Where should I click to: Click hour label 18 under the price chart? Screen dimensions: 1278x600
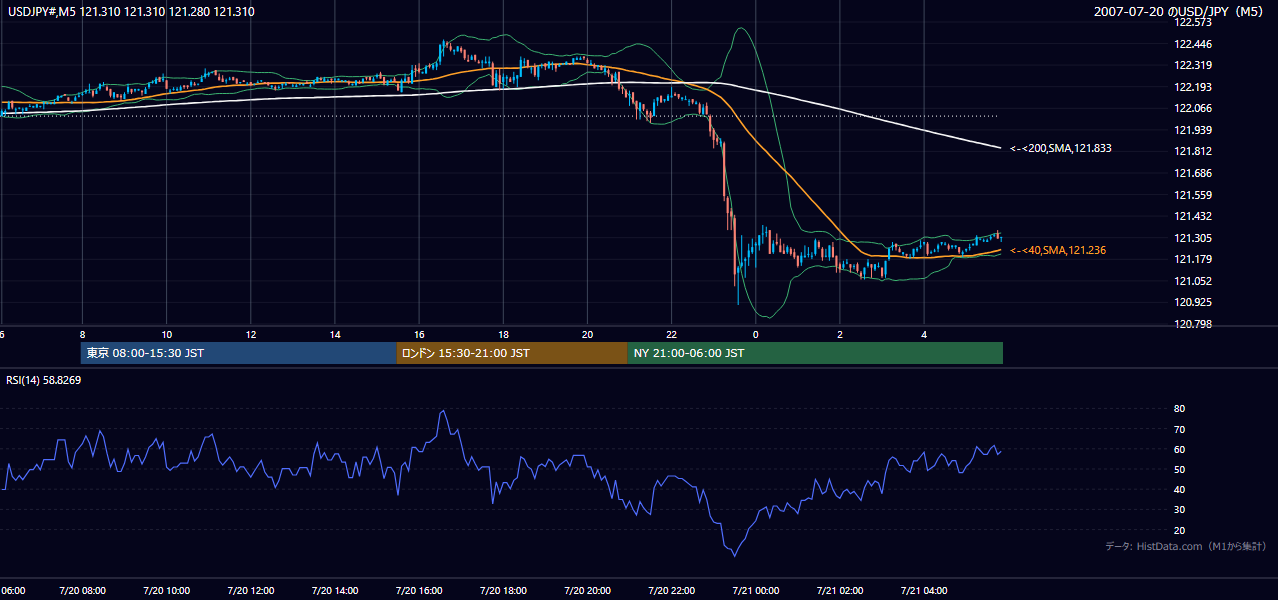503,334
